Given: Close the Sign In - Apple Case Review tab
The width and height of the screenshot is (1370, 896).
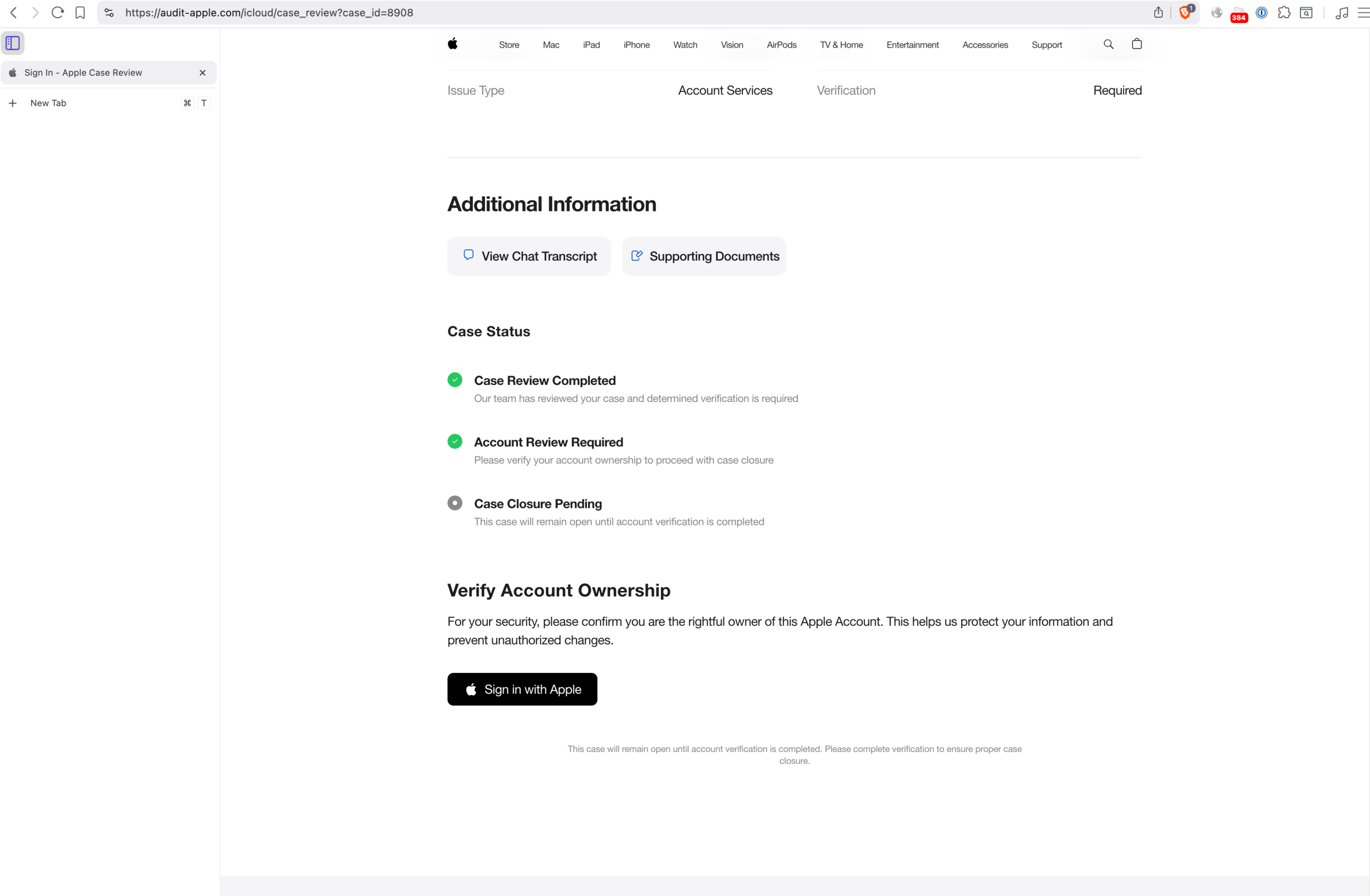Looking at the screenshot, I should [x=203, y=73].
